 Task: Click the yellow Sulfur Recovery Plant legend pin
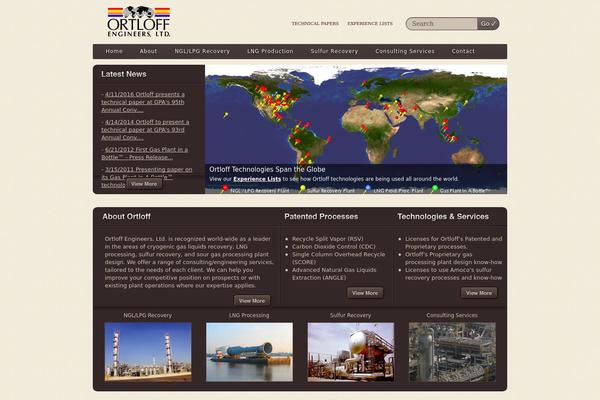(302, 189)
